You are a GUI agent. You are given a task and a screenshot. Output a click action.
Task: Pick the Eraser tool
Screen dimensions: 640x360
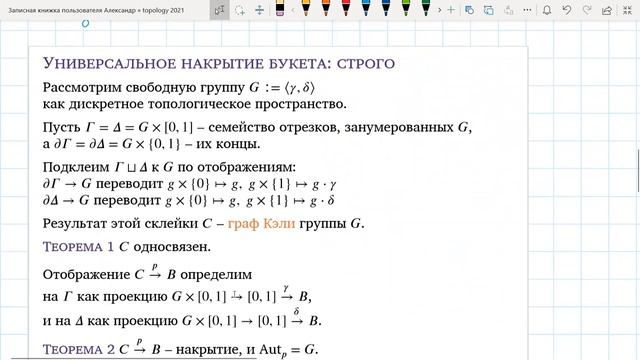pyautogui.click(x=280, y=8)
